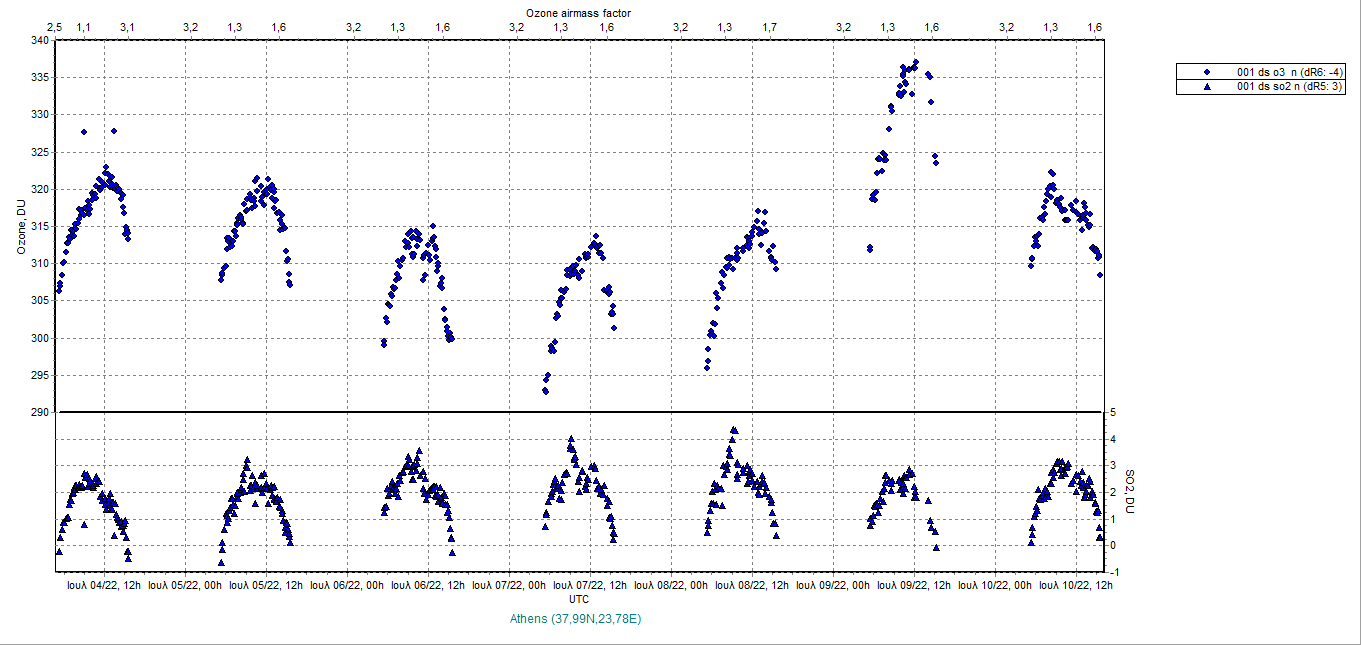1361x645 pixels.
Task: Select the '001 ds o3 n' legend entry
Action: coord(1290,72)
